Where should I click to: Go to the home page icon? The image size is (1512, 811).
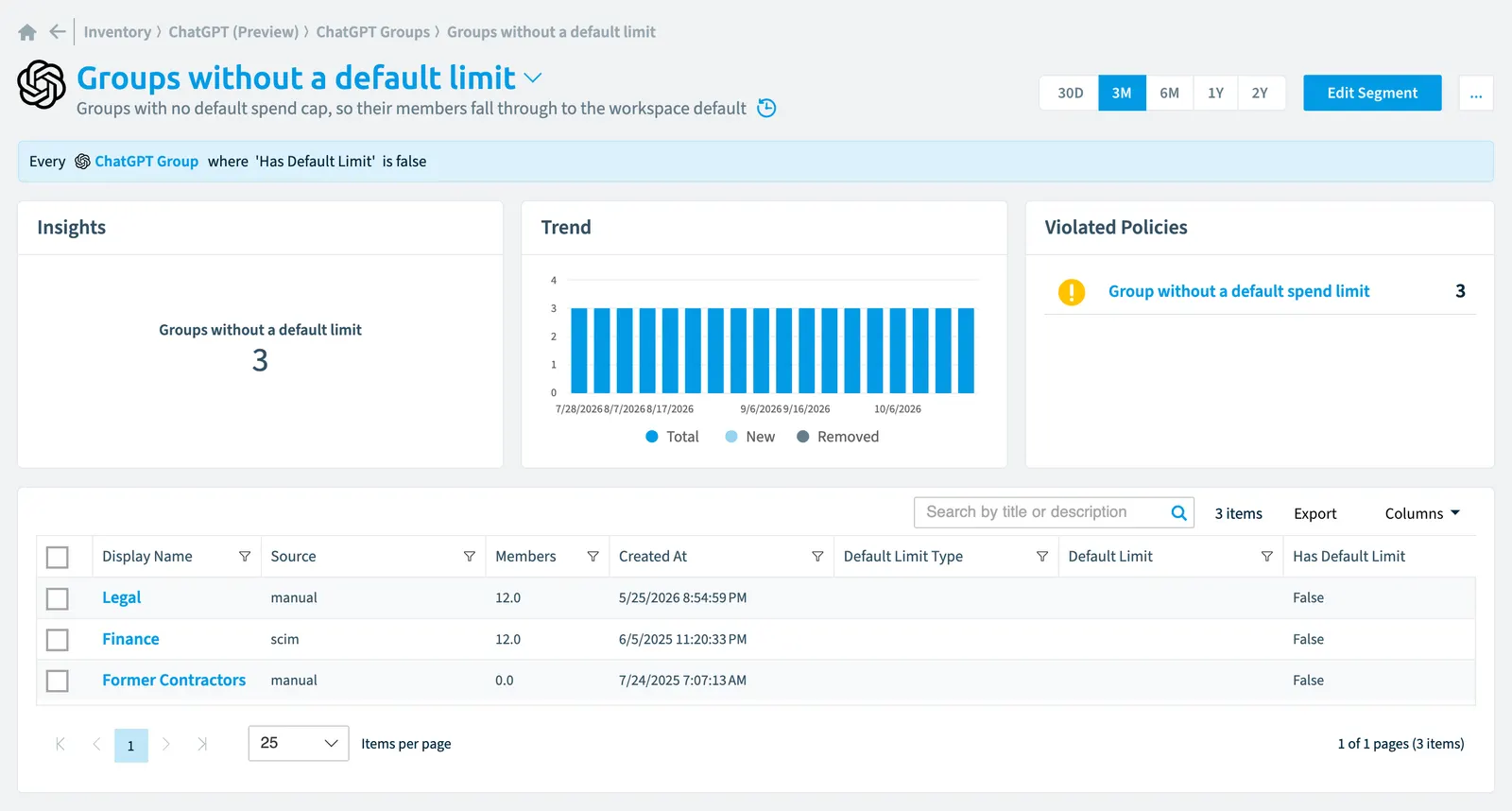[27, 32]
